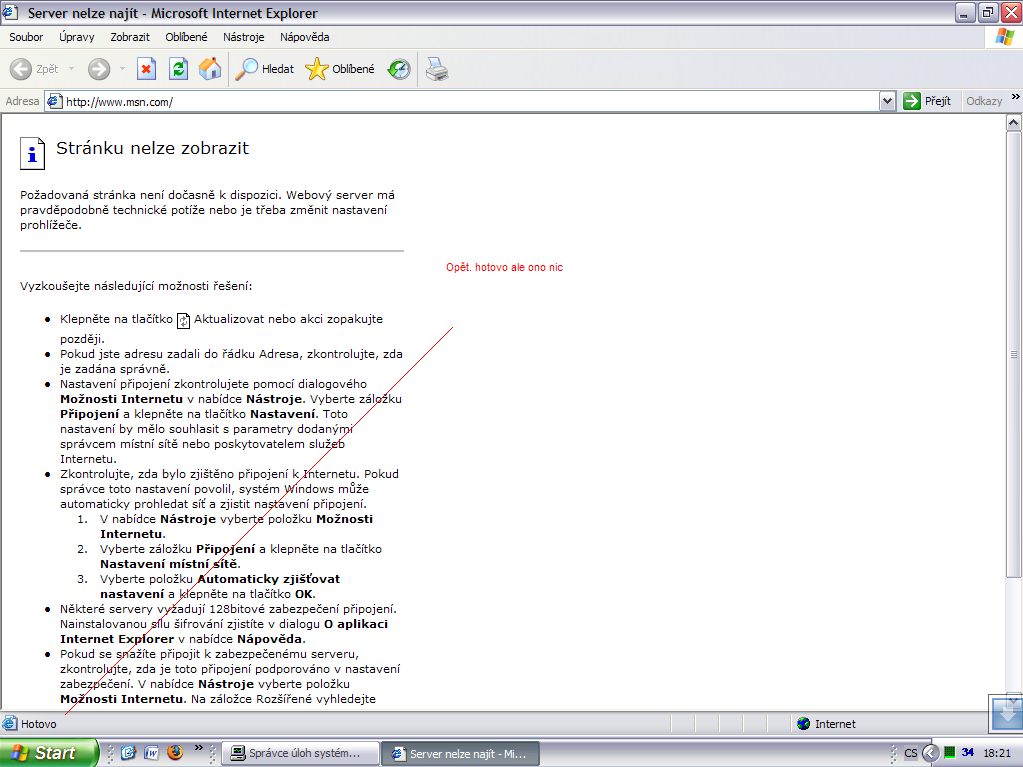Click the Hotovo status bar text
Image resolution: width=1023 pixels, height=767 pixels.
tap(38, 724)
